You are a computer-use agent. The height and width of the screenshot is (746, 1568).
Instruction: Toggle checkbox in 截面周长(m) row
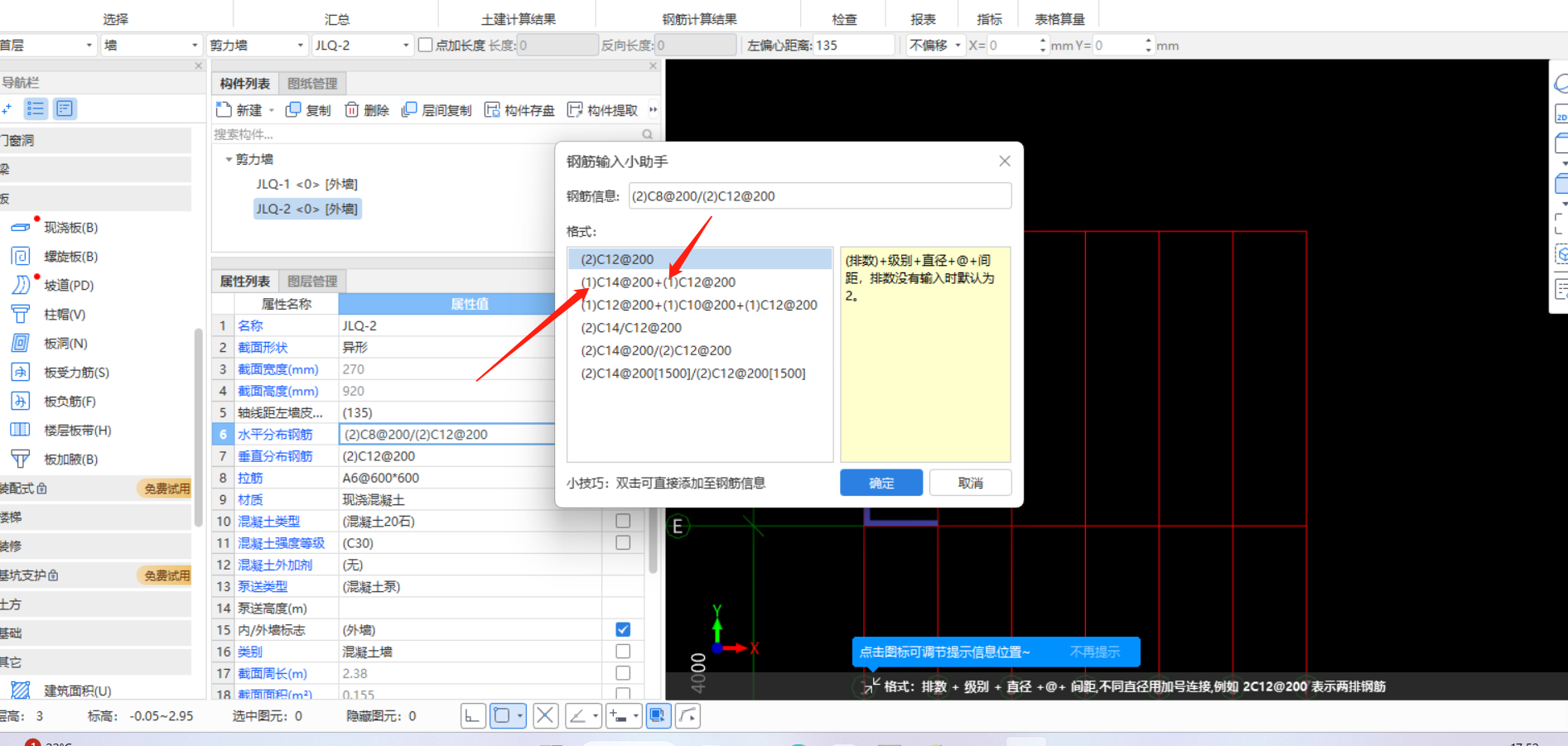[623, 673]
